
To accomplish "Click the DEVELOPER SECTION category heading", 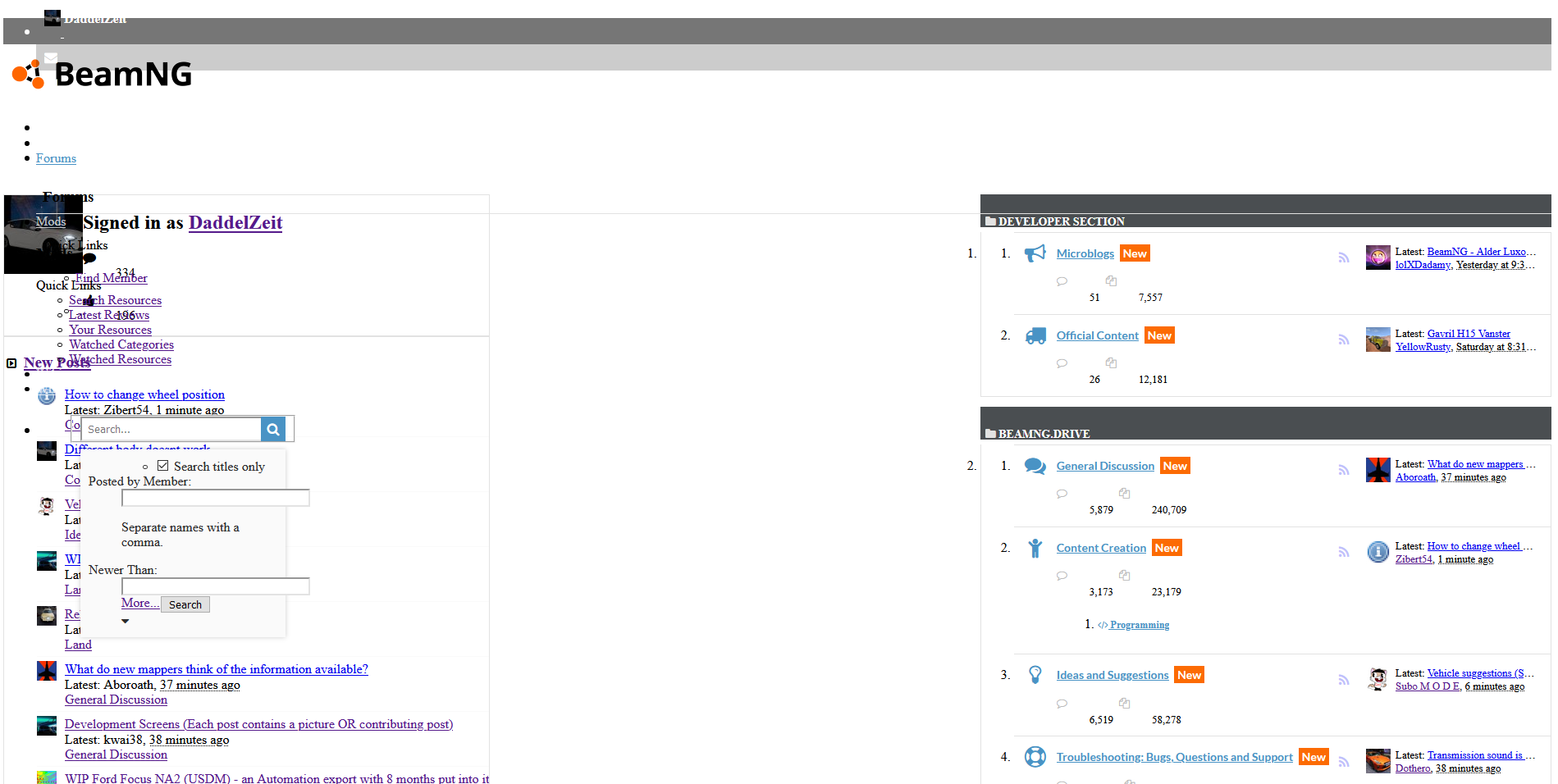I will (x=1062, y=221).
